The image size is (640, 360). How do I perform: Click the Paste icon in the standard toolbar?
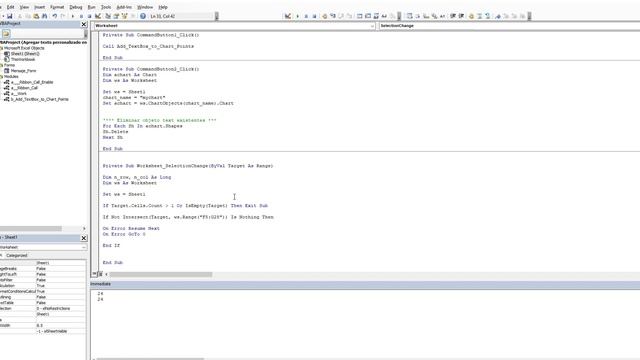[x=36, y=16]
